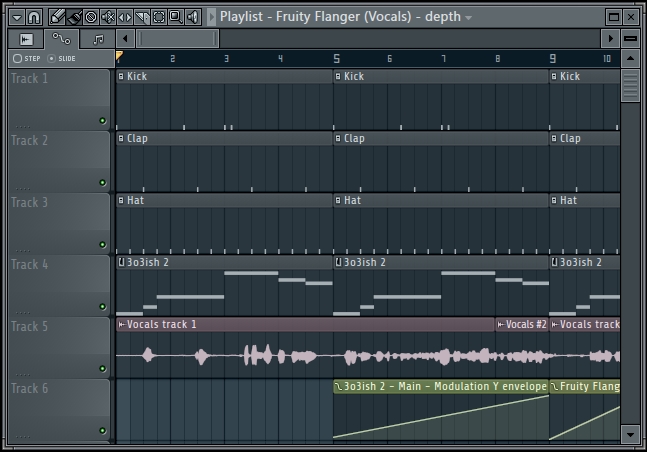This screenshot has height=452, width=647.
Task: Open the first Hat clip's menu icon
Action: (121, 200)
